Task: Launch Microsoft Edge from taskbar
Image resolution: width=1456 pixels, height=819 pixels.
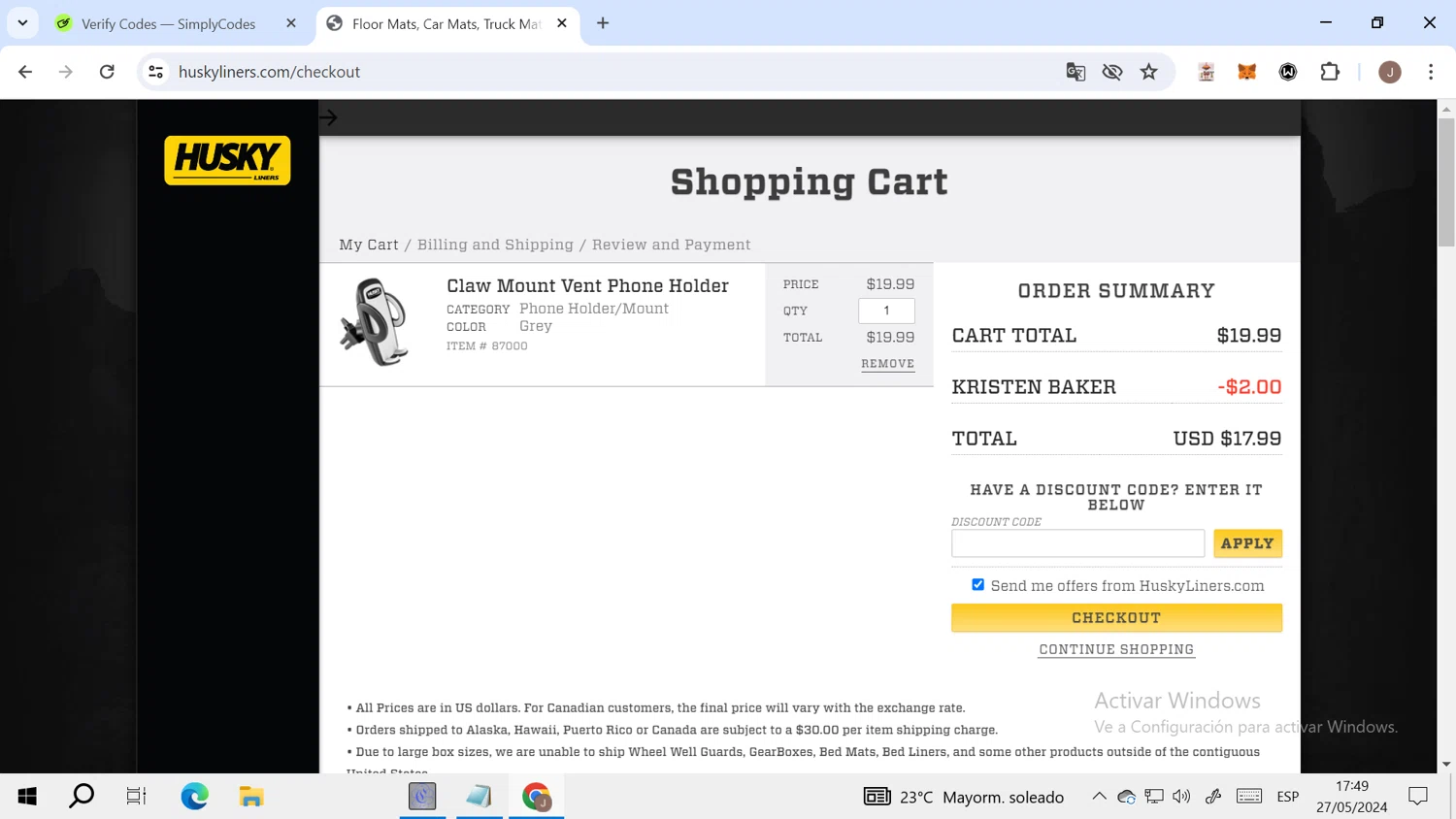Action: (194, 797)
